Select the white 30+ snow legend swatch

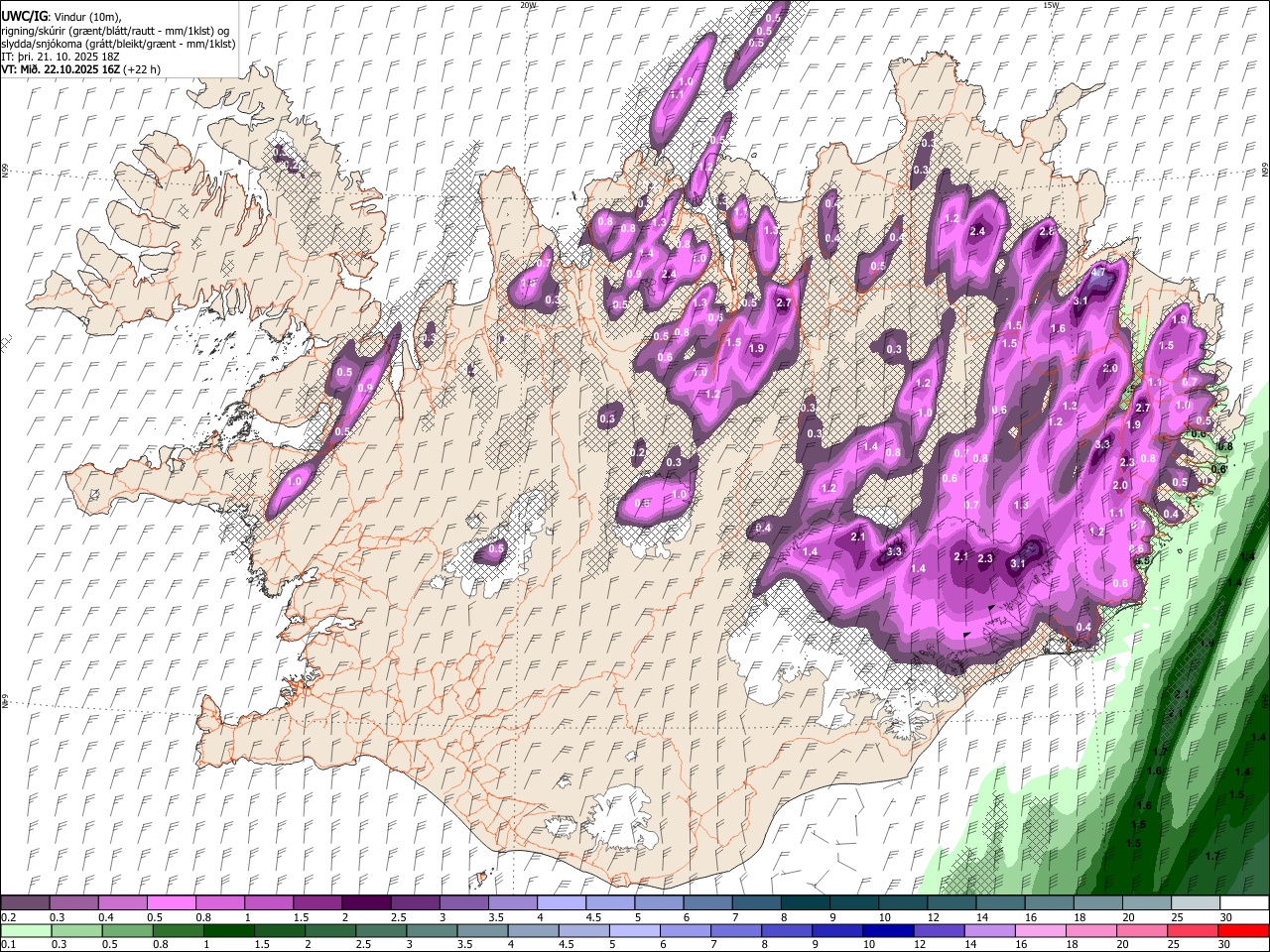[1242, 903]
